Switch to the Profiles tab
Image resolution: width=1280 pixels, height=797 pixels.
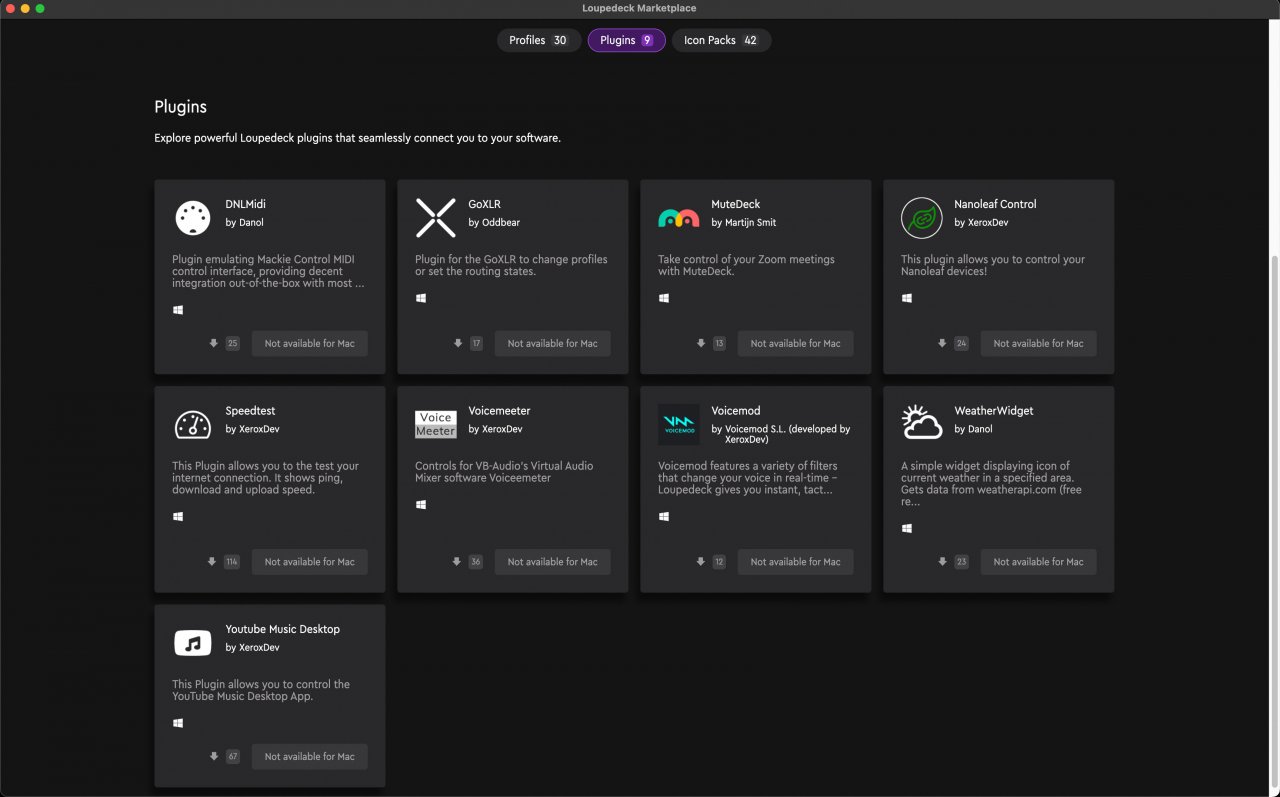(539, 40)
